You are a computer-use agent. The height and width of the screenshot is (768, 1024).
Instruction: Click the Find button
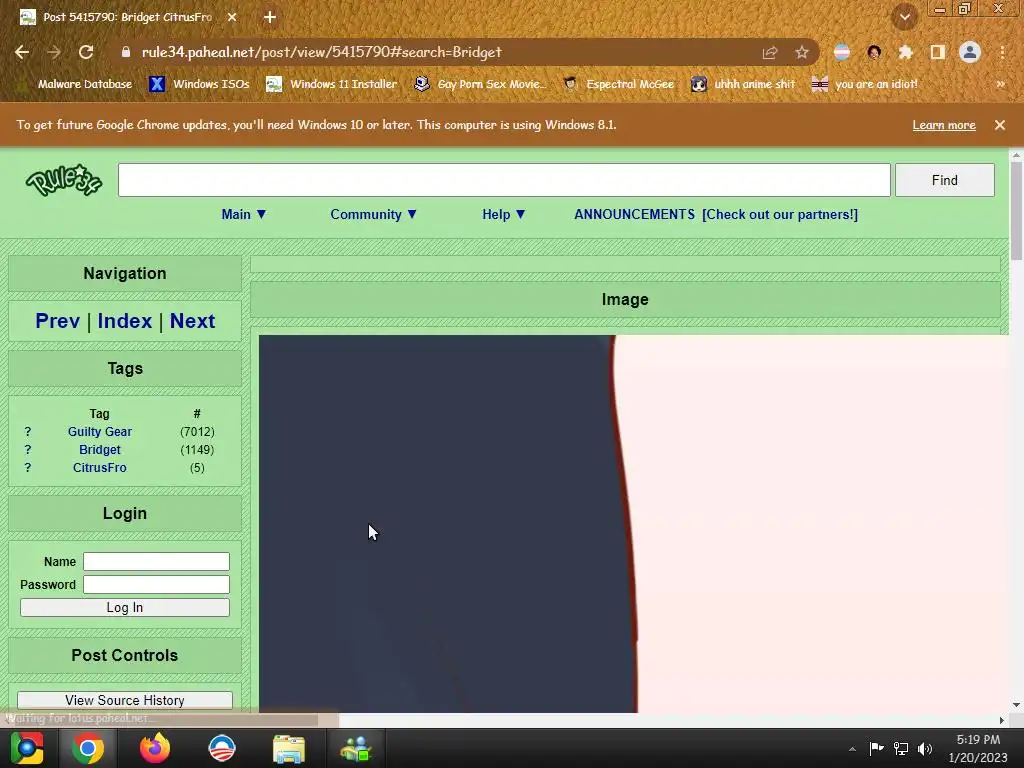tap(944, 180)
